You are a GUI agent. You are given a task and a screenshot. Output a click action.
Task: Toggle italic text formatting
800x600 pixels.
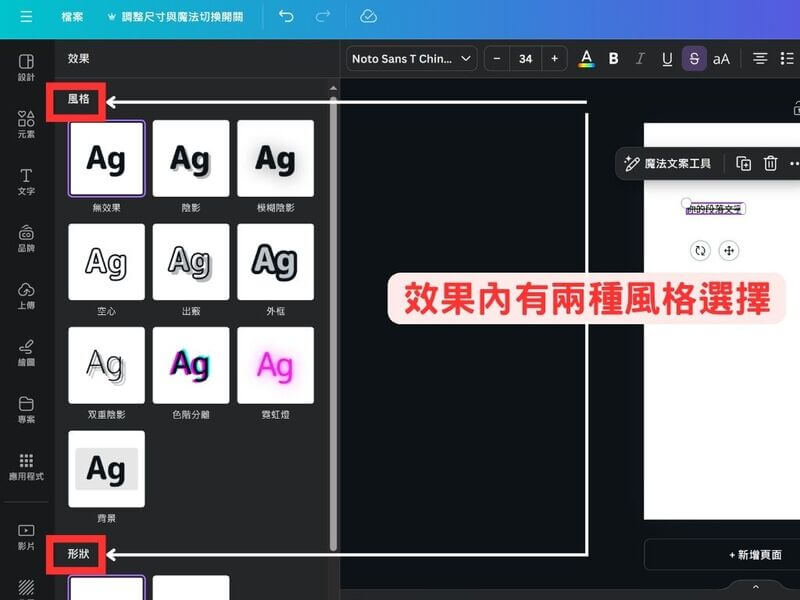[x=641, y=59]
